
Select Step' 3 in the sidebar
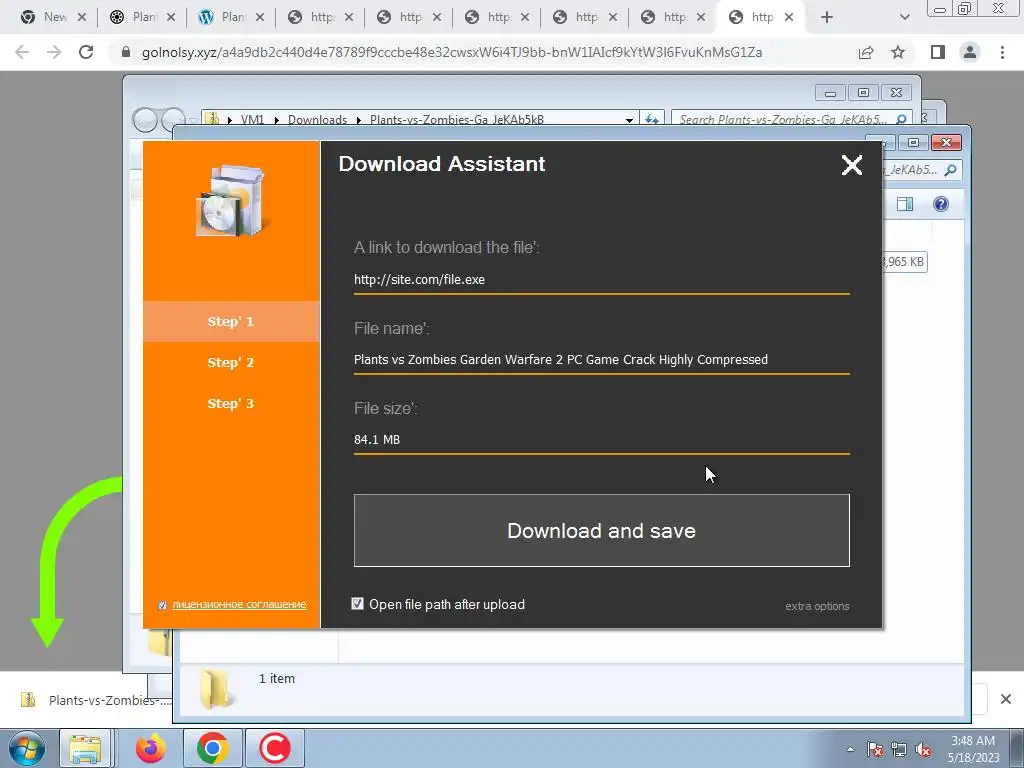(x=231, y=404)
